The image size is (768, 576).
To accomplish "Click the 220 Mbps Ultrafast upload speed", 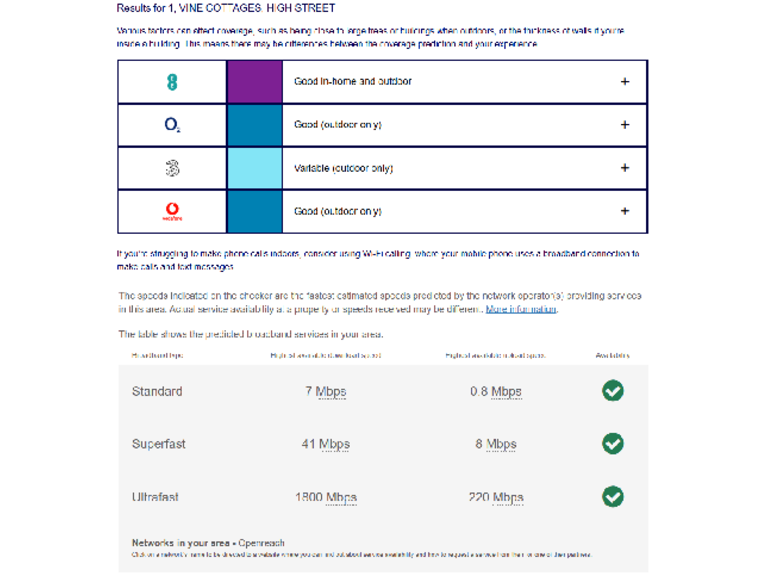I will (x=496, y=497).
